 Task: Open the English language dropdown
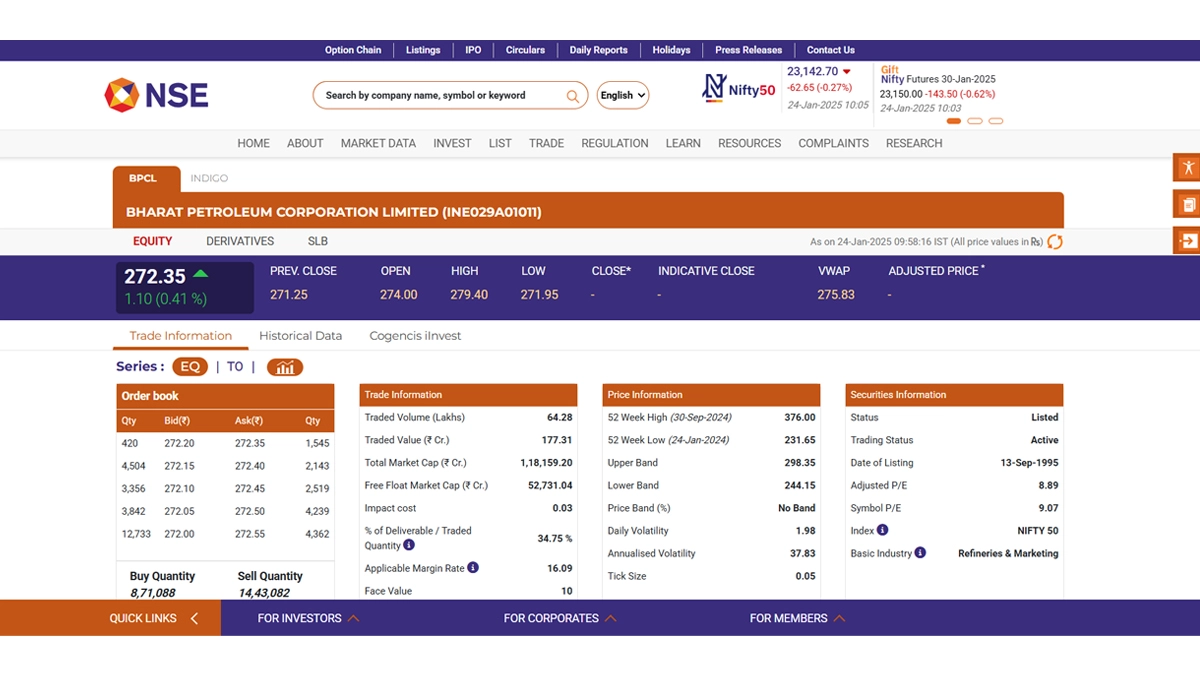(623, 96)
